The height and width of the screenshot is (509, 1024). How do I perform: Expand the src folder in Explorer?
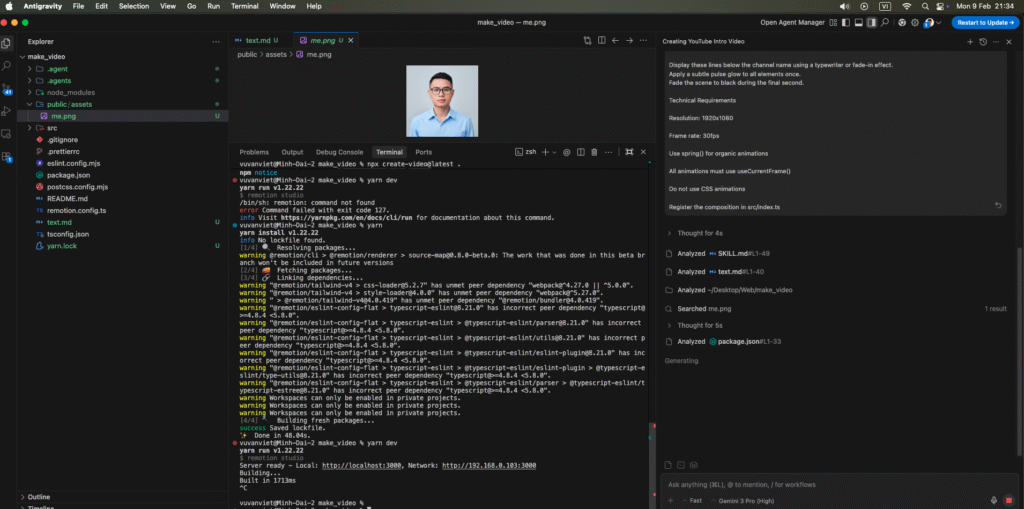(53, 128)
